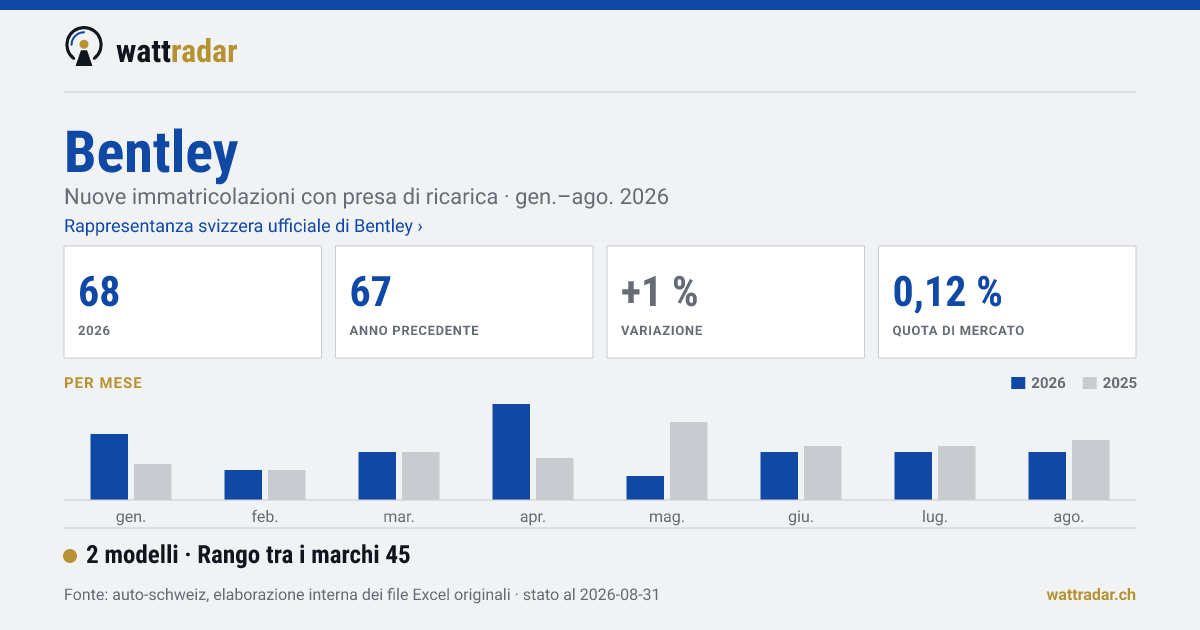Viewport: 1200px width, 630px height.
Task: Click the gray May 2025 bar
Action: tap(689, 461)
